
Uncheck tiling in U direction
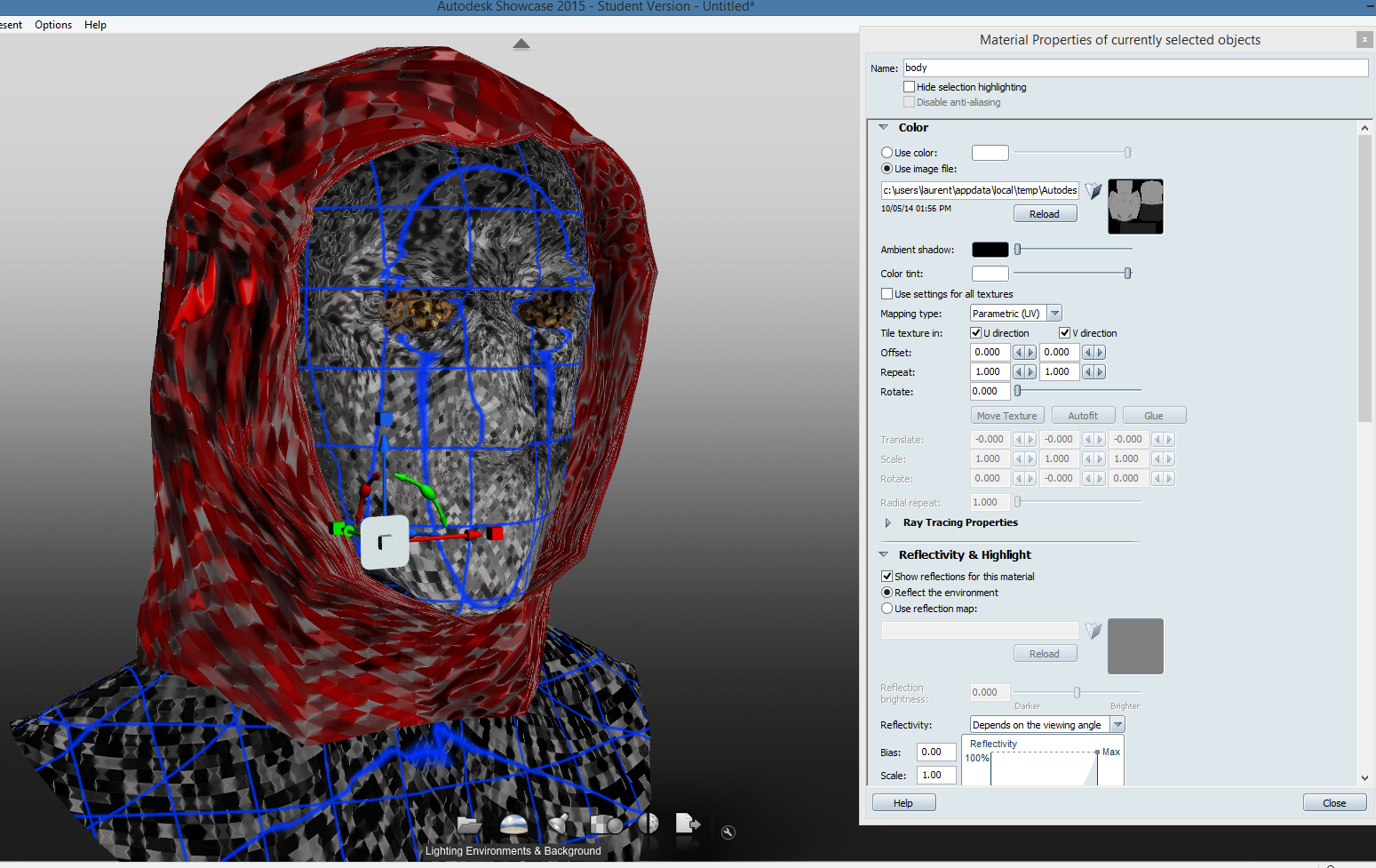pos(974,332)
